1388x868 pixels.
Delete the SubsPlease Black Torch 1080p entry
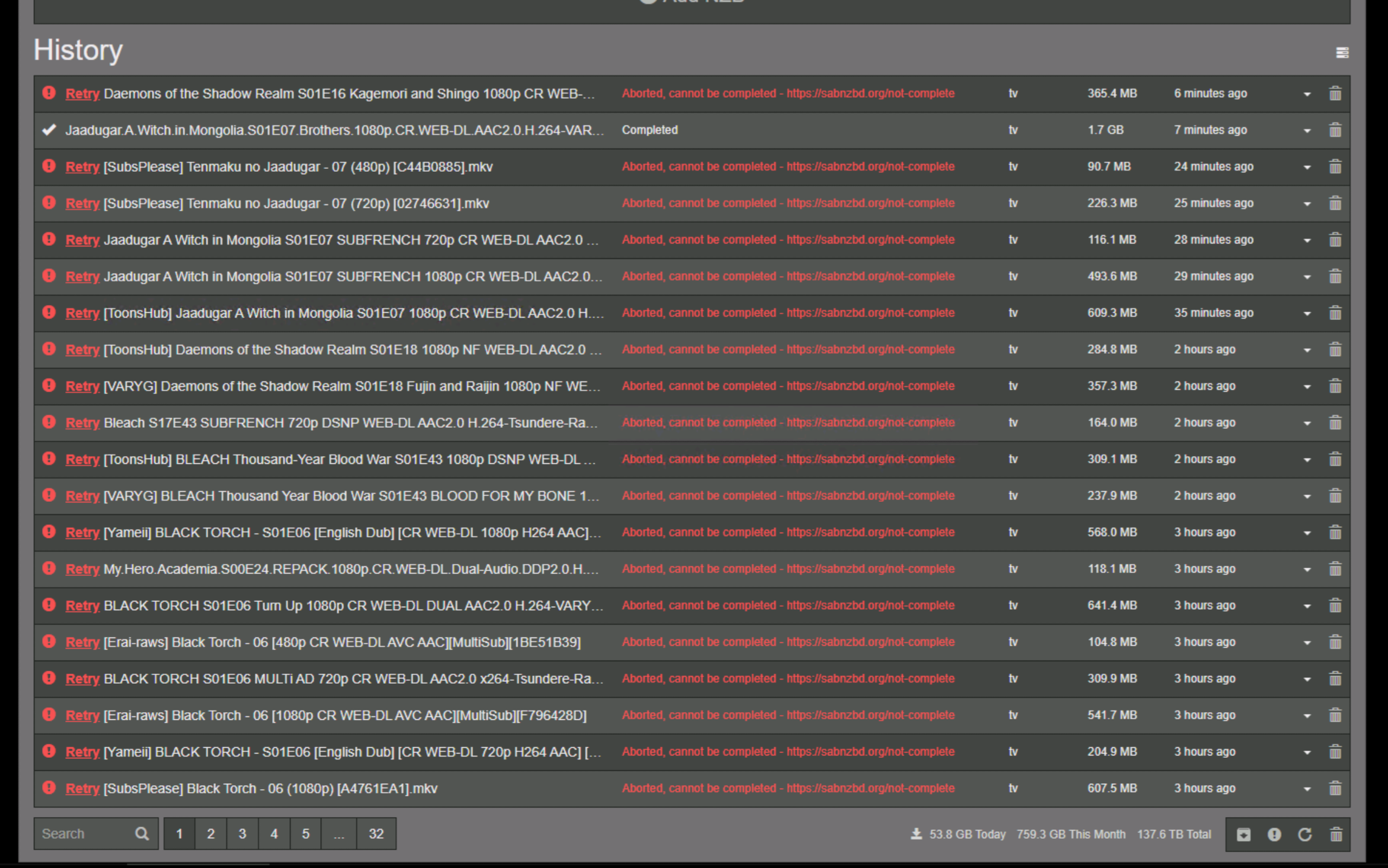1335,789
